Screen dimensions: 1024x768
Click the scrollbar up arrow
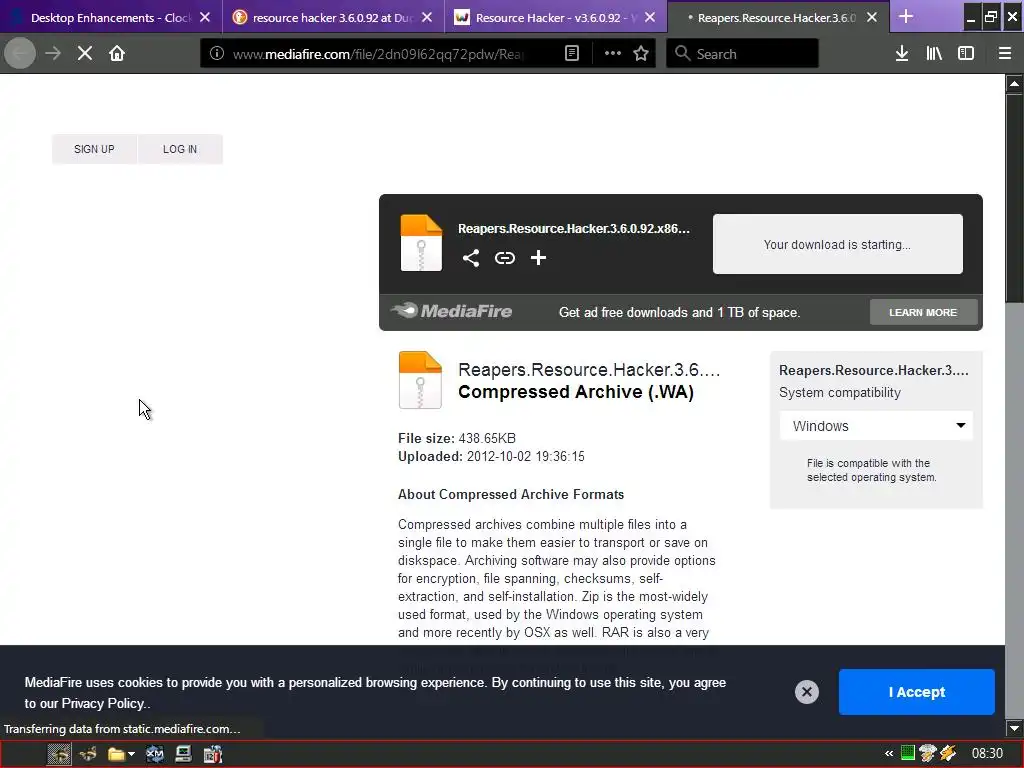click(x=1014, y=84)
